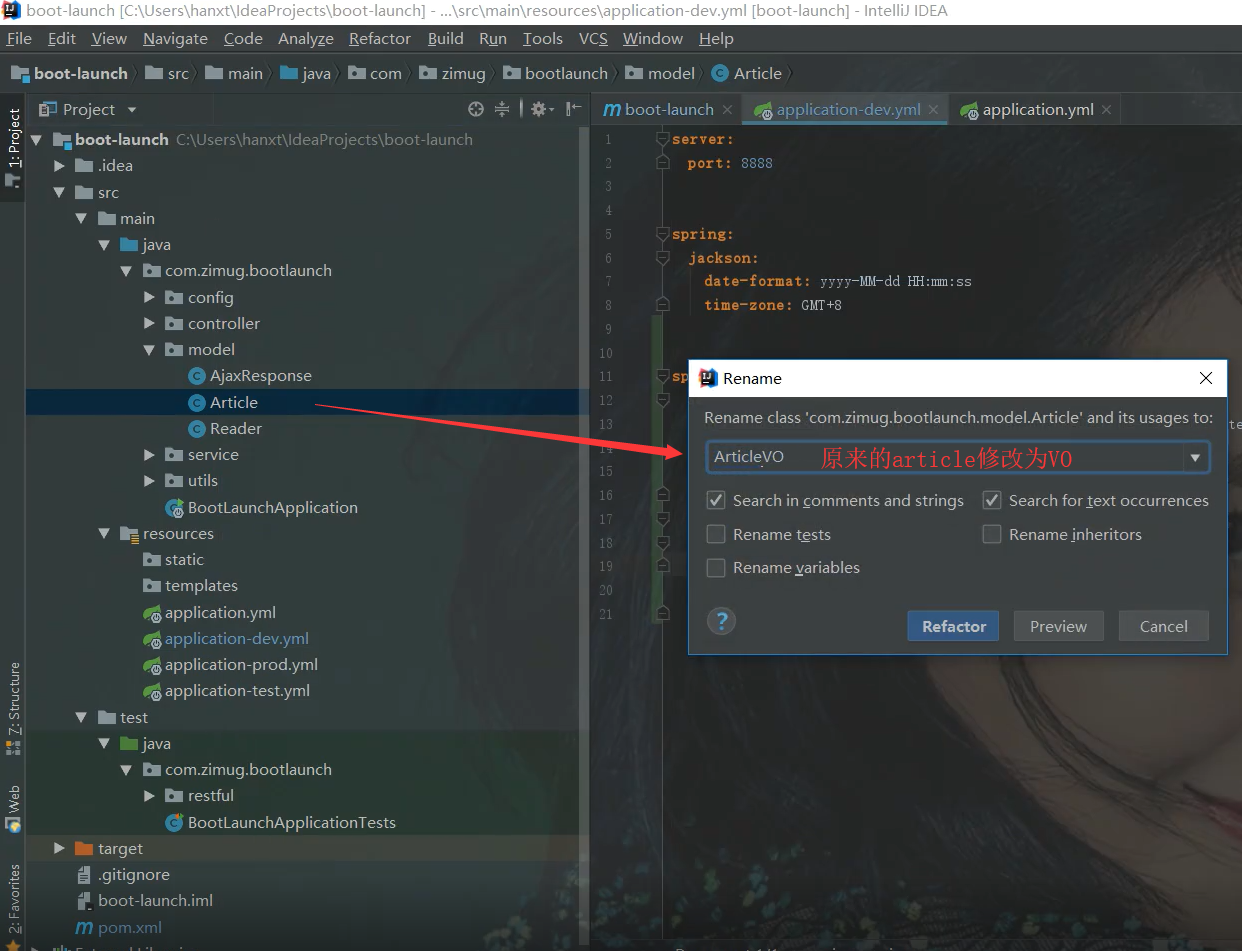Select the AjaxResponse class icon

click(197, 376)
